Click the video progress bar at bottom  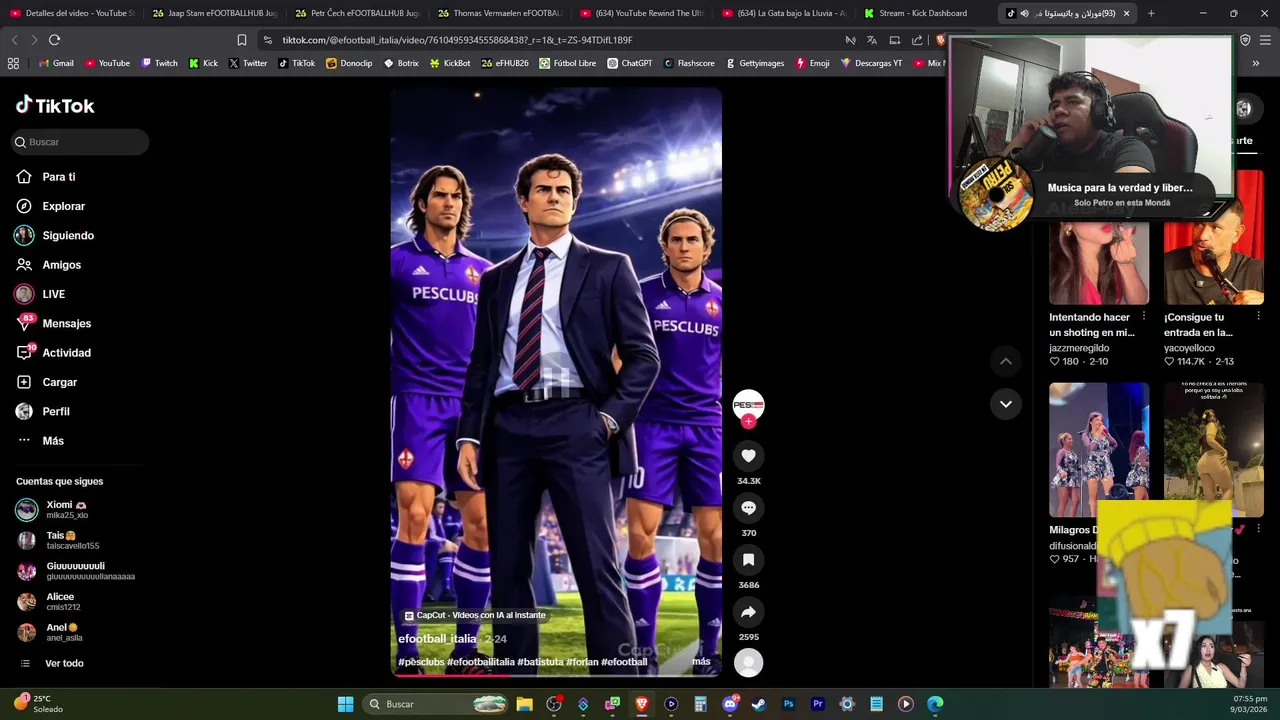556,674
